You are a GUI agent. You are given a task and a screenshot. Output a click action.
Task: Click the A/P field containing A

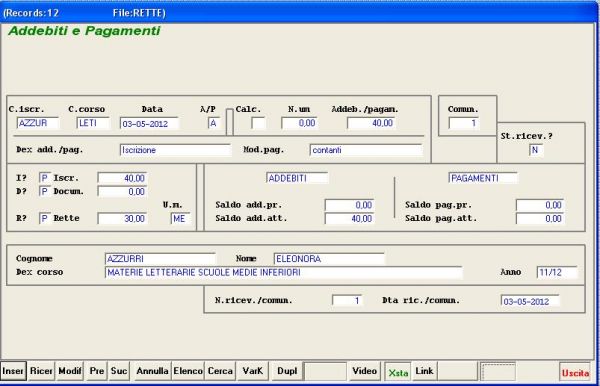[214, 123]
